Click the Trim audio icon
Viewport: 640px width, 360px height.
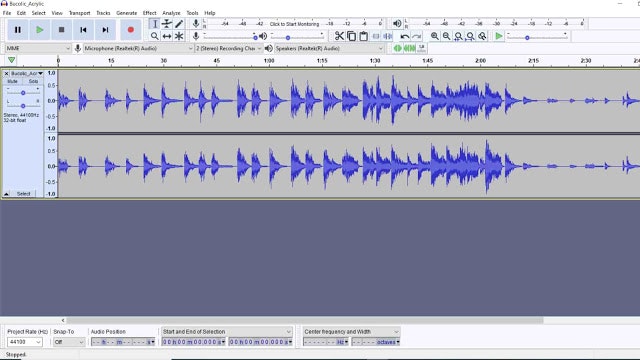pyautogui.click(x=376, y=36)
